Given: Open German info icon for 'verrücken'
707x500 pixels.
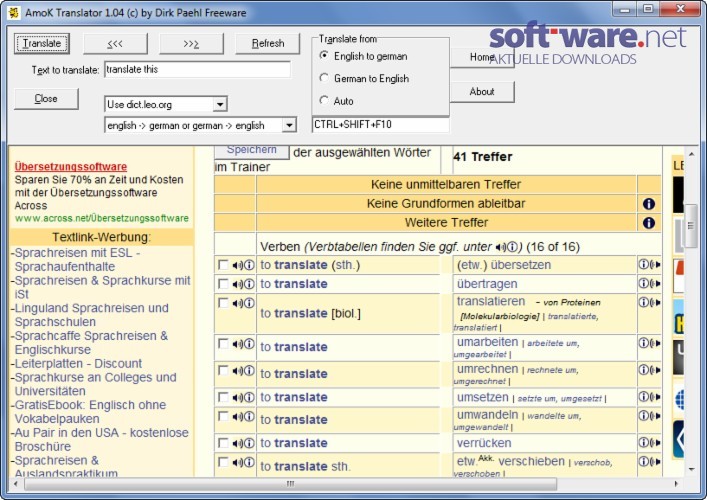Looking at the screenshot, I should 643,443.
